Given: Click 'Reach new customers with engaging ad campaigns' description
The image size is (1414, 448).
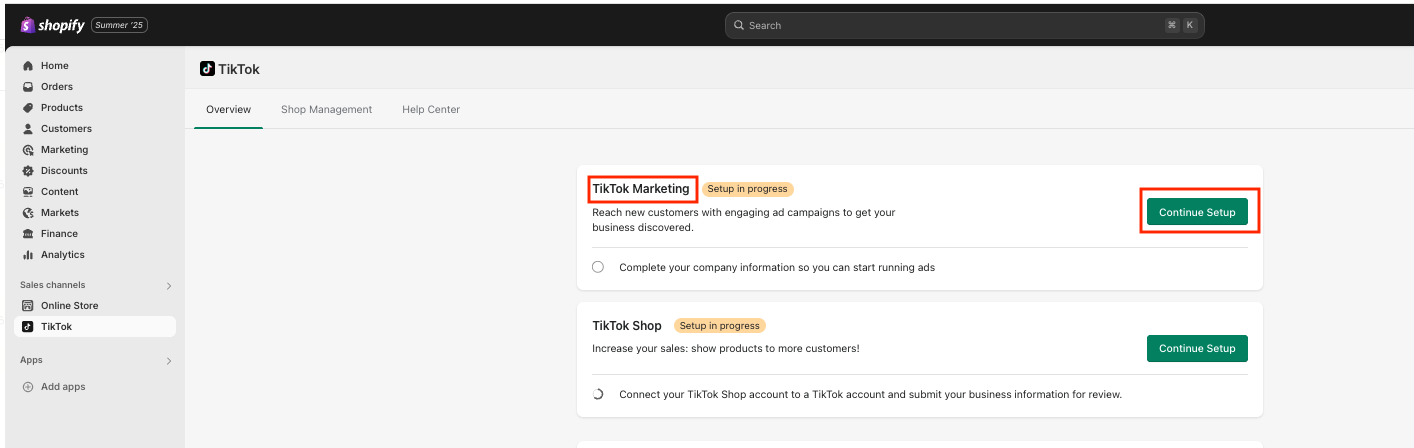Looking at the screenshot, I should pos(744,220).
